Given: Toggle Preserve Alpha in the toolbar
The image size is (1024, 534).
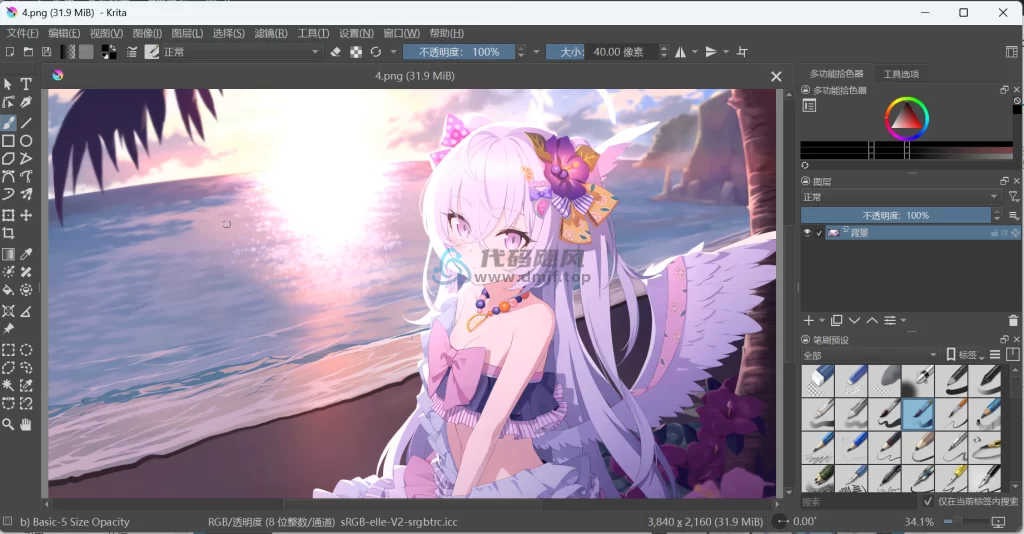Looking at the screenshot, I should [356, 52].
